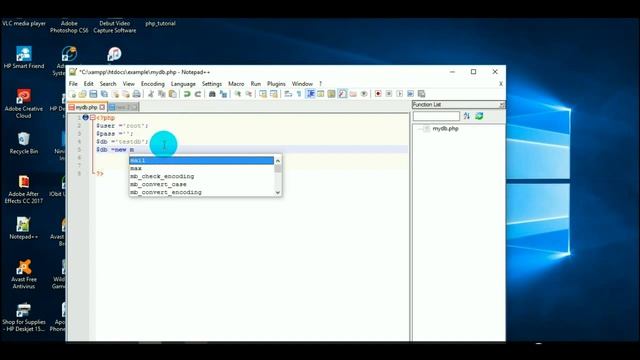640x360 pixels.
Task: Click the Function List sort icon
Action: click(467, 116)
